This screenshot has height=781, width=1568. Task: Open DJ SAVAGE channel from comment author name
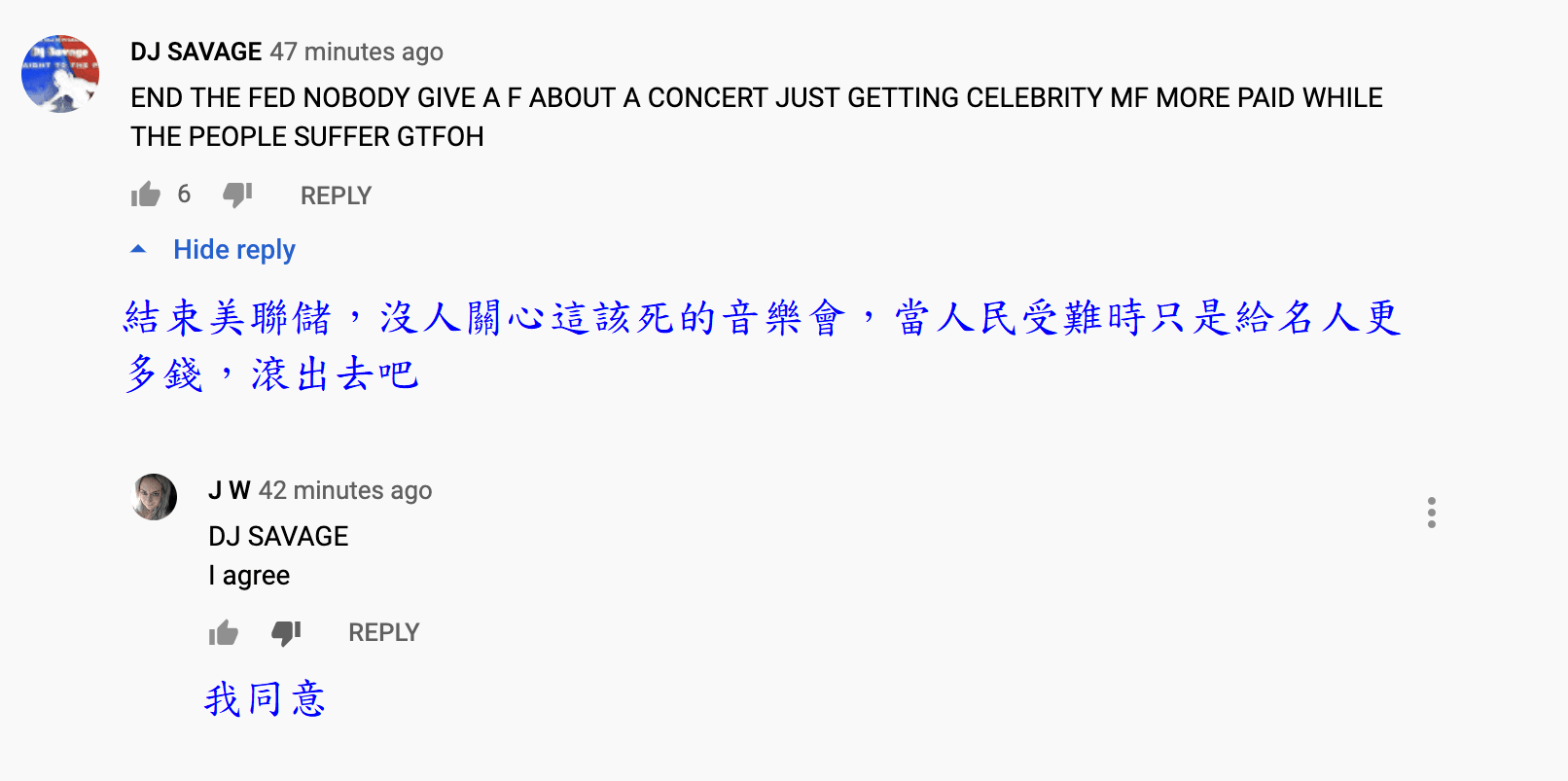tap(196, 52)
